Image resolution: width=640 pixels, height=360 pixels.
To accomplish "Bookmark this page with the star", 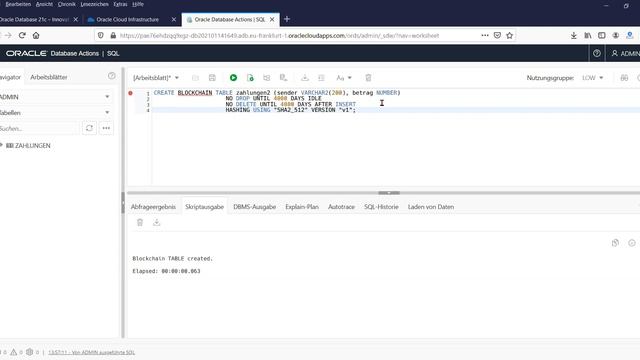I will (509, 36).
